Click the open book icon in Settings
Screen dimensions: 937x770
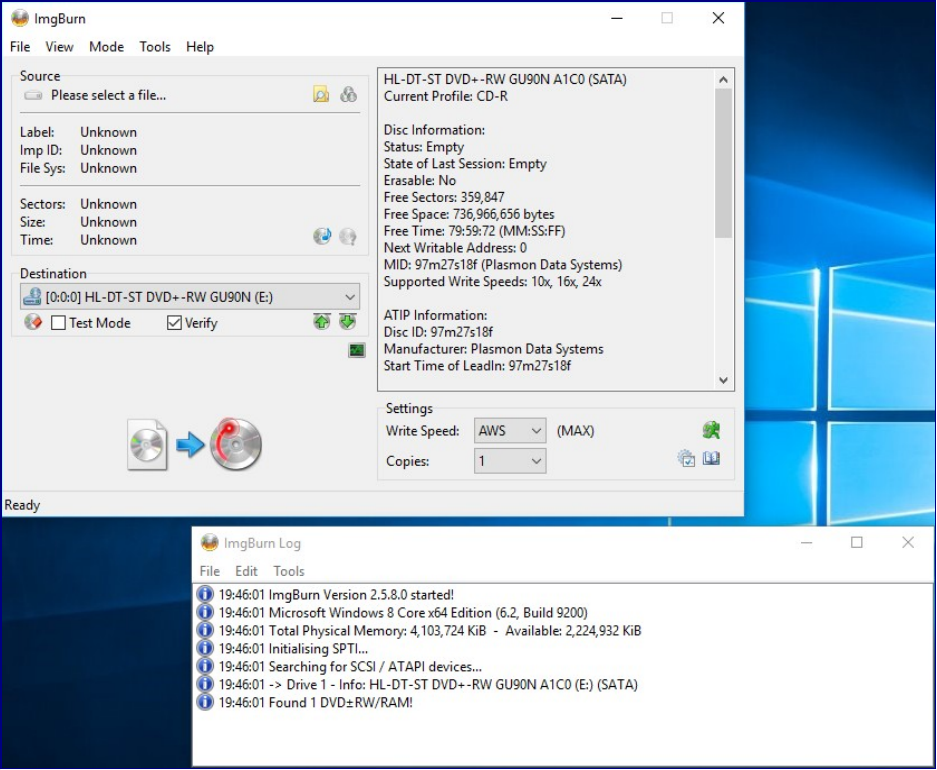click(x=711, y=459)
